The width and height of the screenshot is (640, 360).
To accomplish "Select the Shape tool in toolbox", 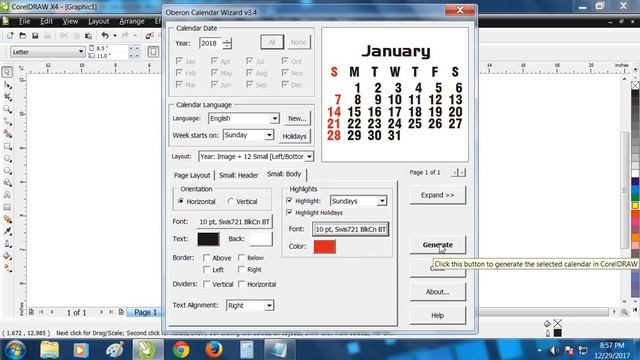I will pos(7,85).
